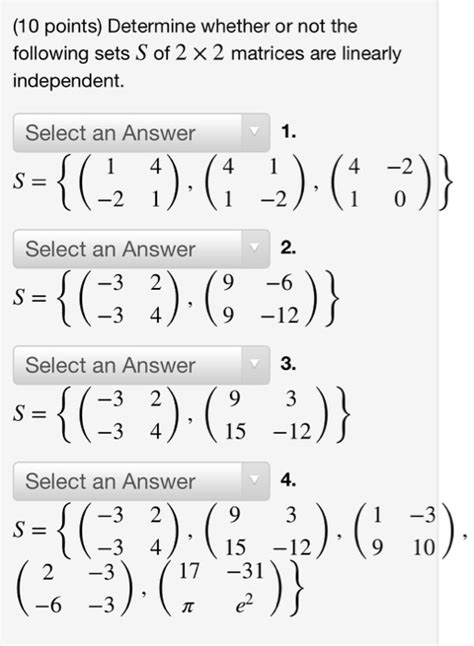Click the first matrix in set 1 with entries 1, 4, -2, 1
The width and height of the screenshot is (474, 646).
(x=129, y=183)
